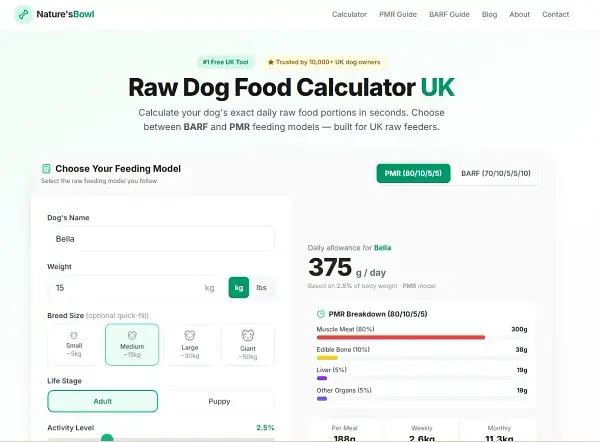
Task: Select the Small breed dog icon
Action: (x=74, y=336)
